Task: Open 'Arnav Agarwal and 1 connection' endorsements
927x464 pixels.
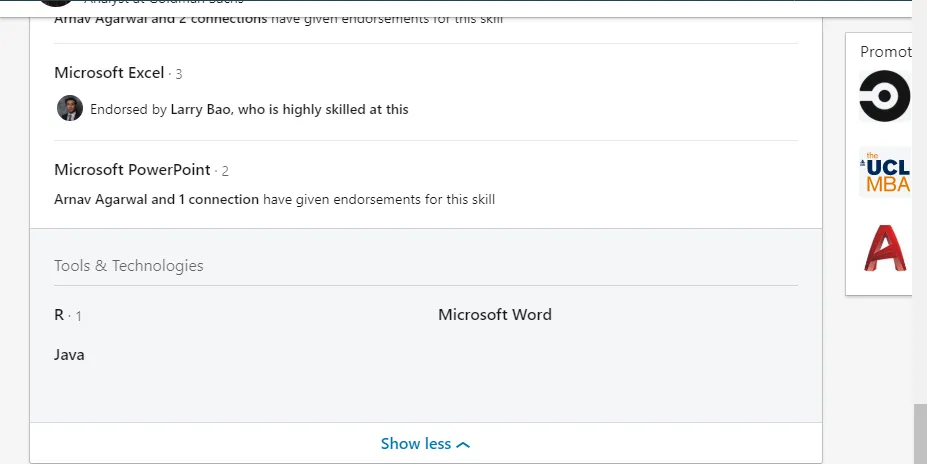Action: 156,199
